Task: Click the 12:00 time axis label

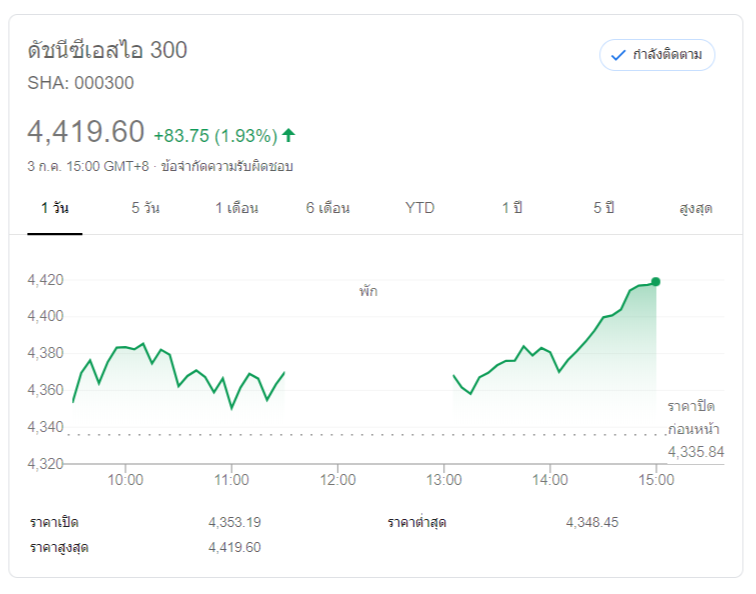Action: coord(338,480)
